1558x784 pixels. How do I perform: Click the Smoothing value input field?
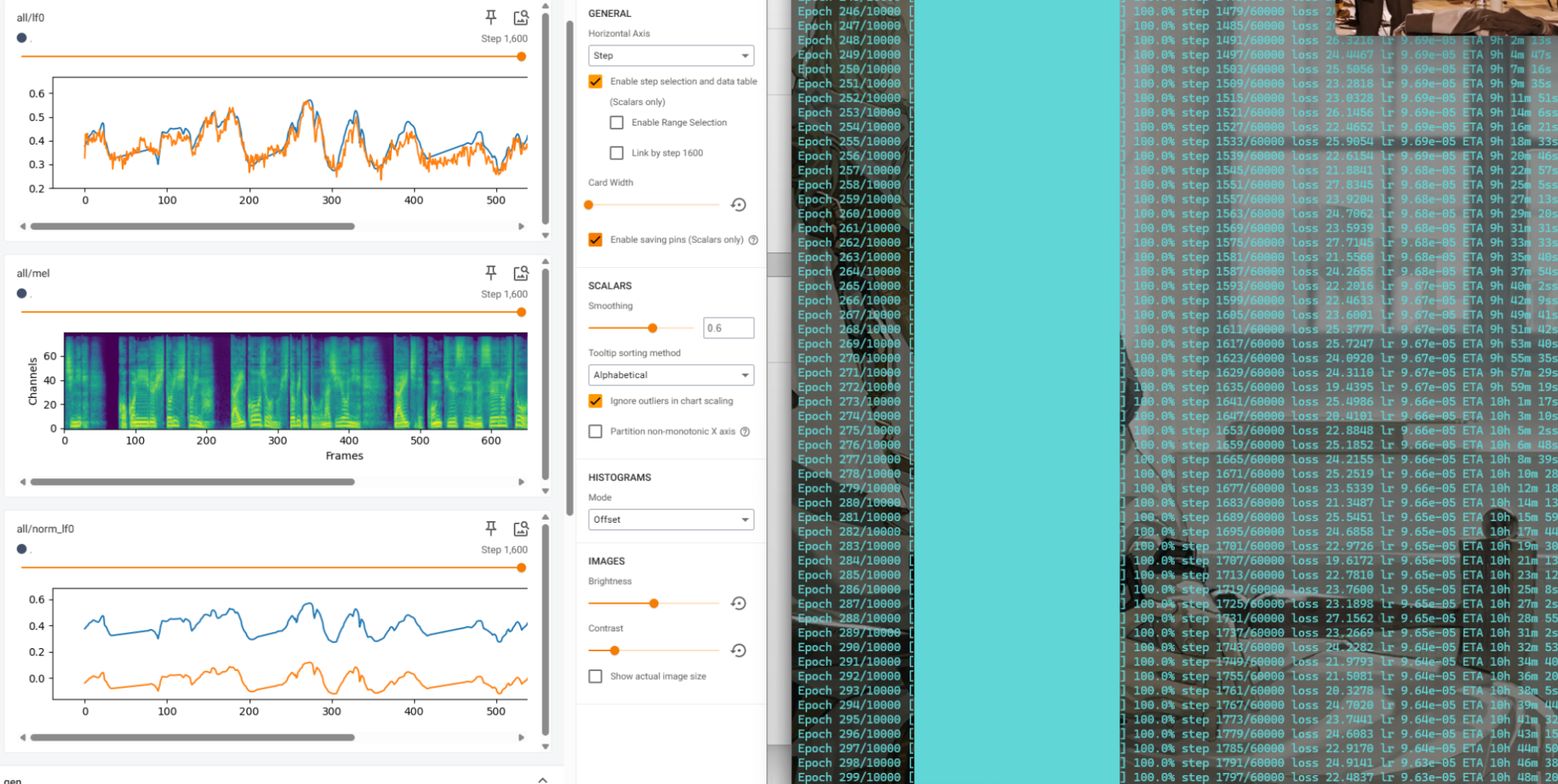(728, 328)
